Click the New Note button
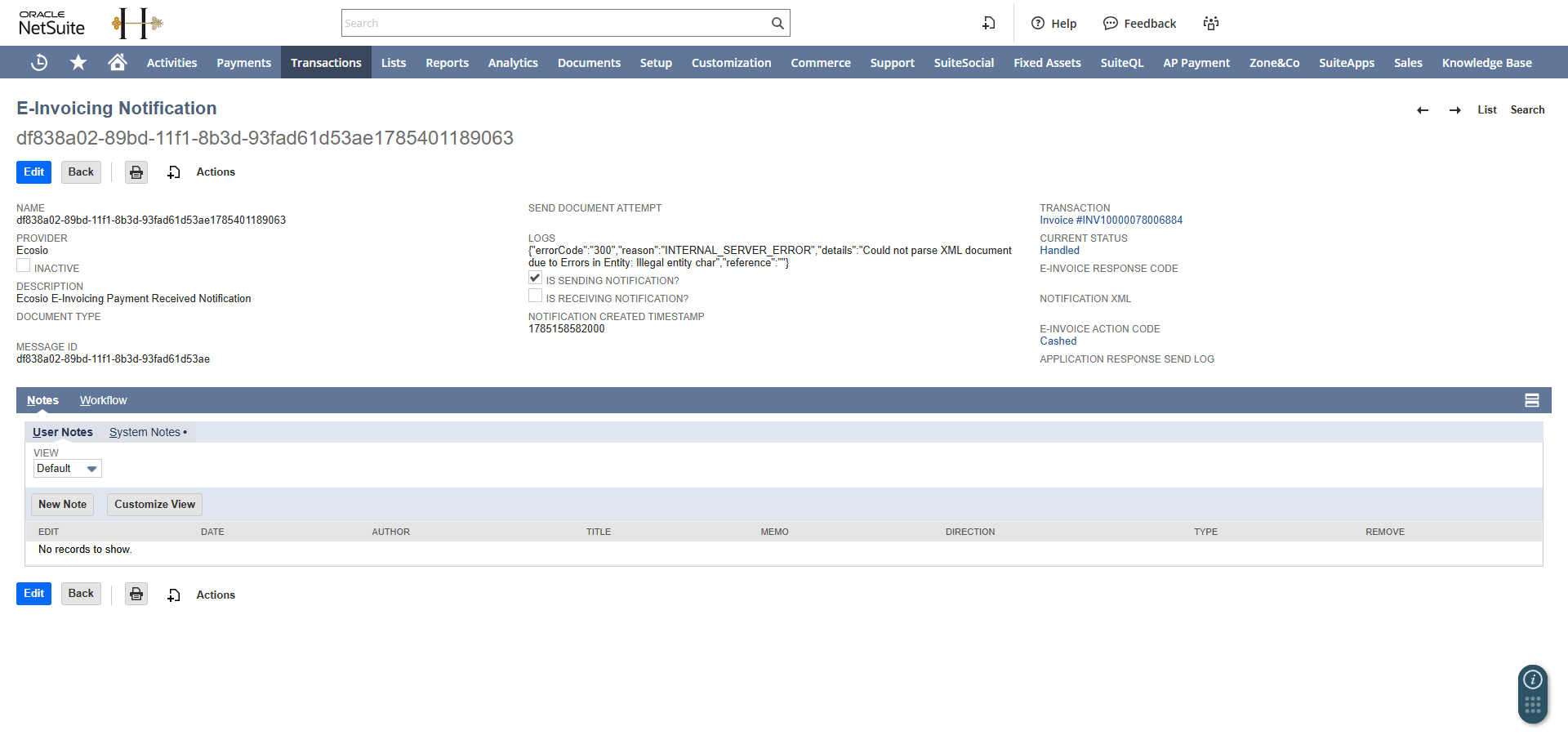 pyautogui.click(x=62, y=505)
